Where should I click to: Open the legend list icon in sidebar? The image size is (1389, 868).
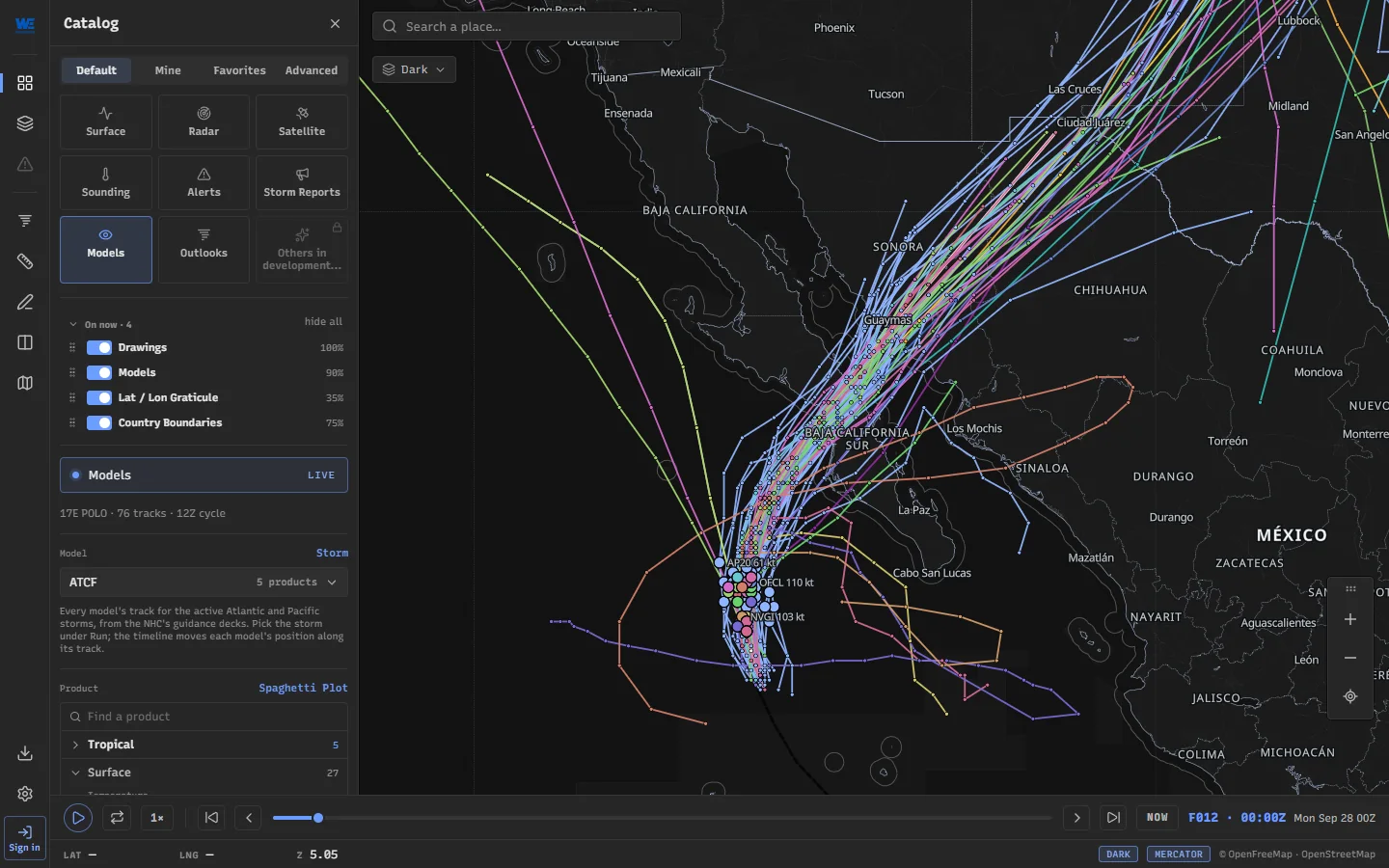tap(25, 221)
